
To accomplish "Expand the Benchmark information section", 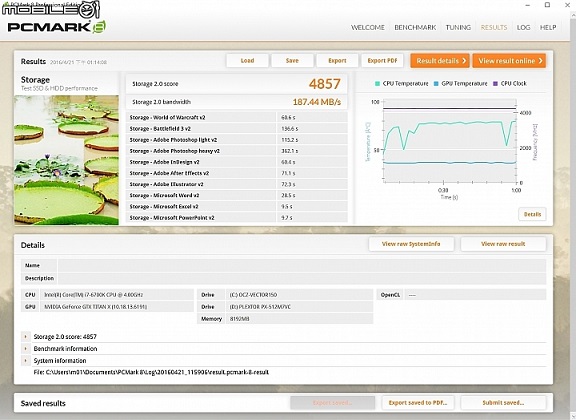I will point(25,348).
